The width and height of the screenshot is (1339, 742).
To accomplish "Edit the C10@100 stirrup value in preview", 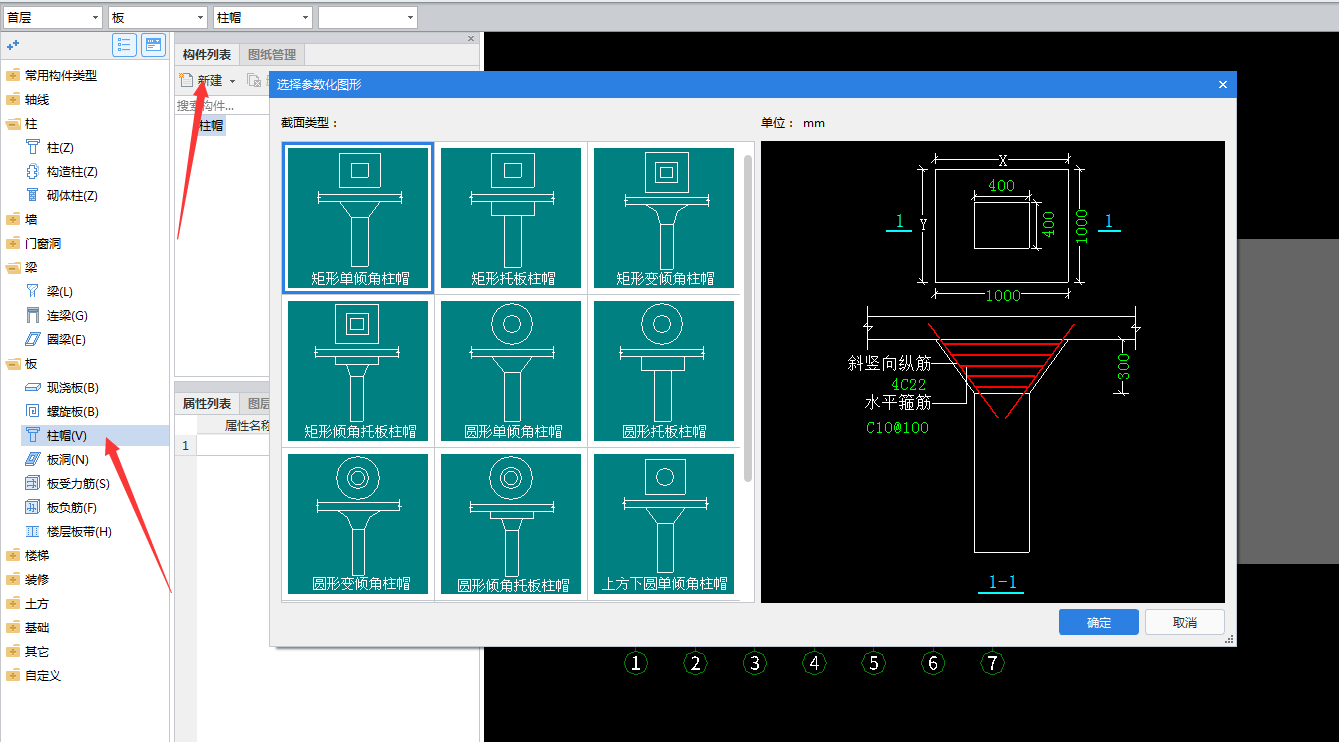I will tap(897, 427).
